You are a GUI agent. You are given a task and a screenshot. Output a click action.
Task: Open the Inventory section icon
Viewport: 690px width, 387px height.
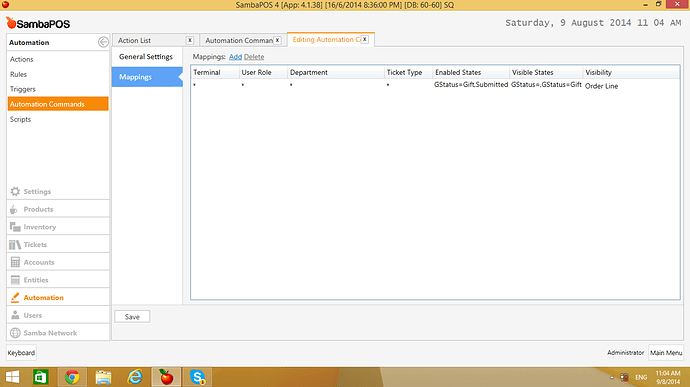(x=15, y=227)
